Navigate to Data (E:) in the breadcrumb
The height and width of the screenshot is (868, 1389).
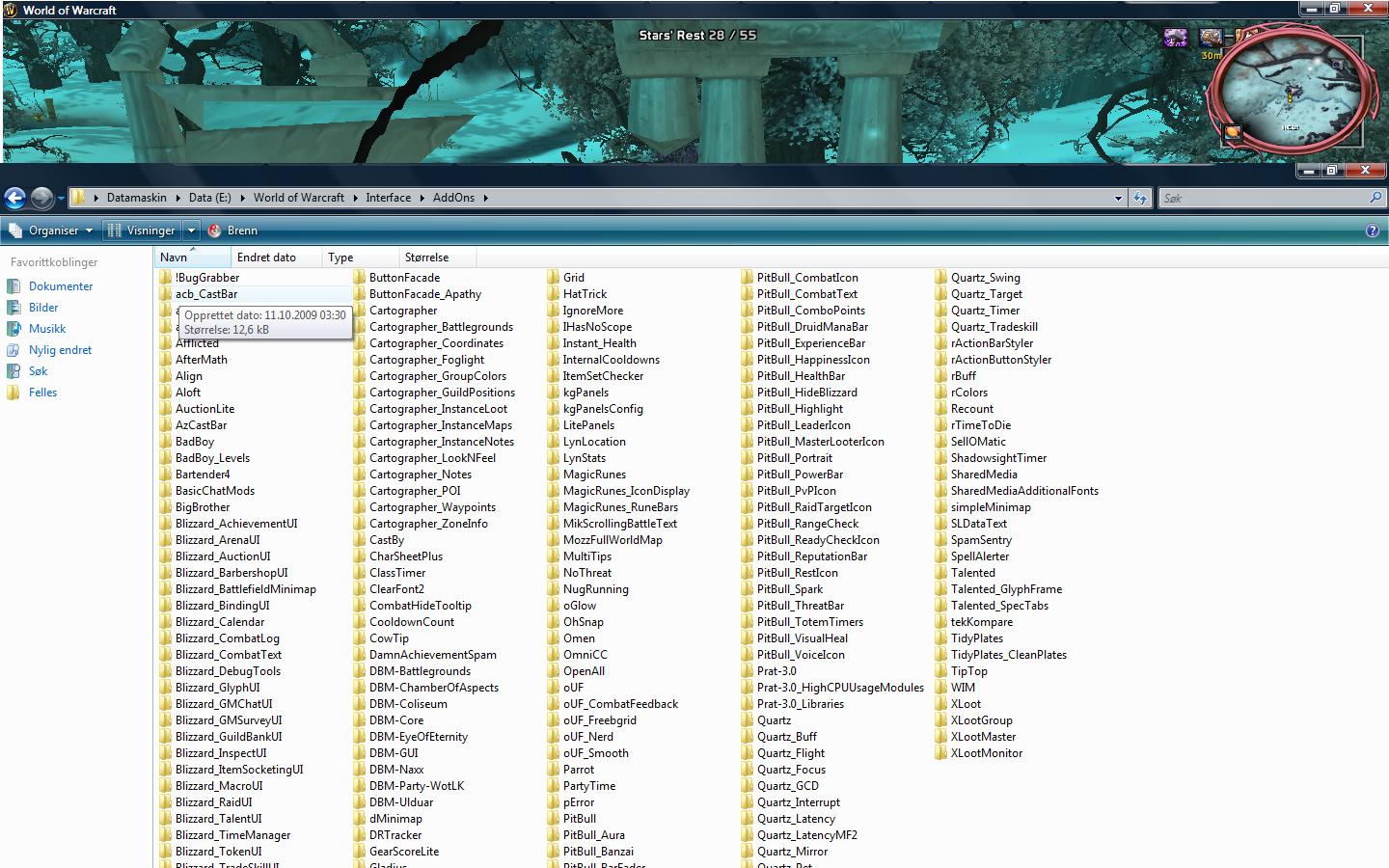point(209,198)
